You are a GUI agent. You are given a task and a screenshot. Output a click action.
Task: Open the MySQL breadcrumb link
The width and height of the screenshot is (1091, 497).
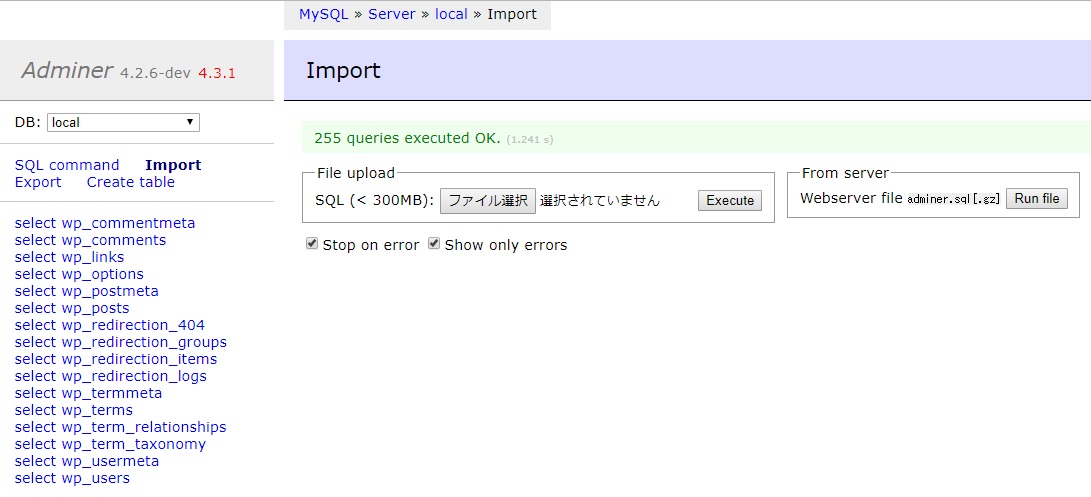324,14
